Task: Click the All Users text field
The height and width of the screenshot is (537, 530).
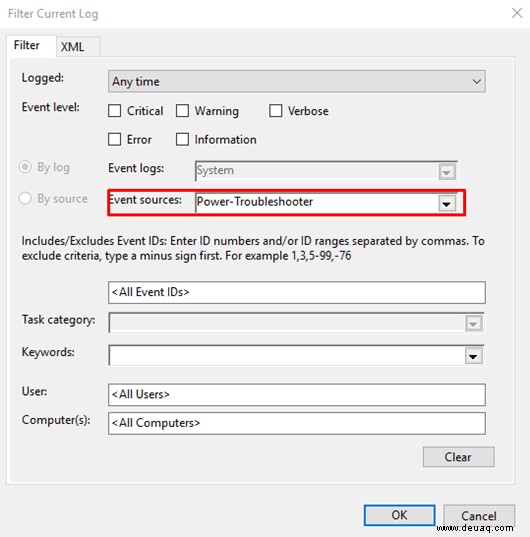Action: [x=296, y=395]
